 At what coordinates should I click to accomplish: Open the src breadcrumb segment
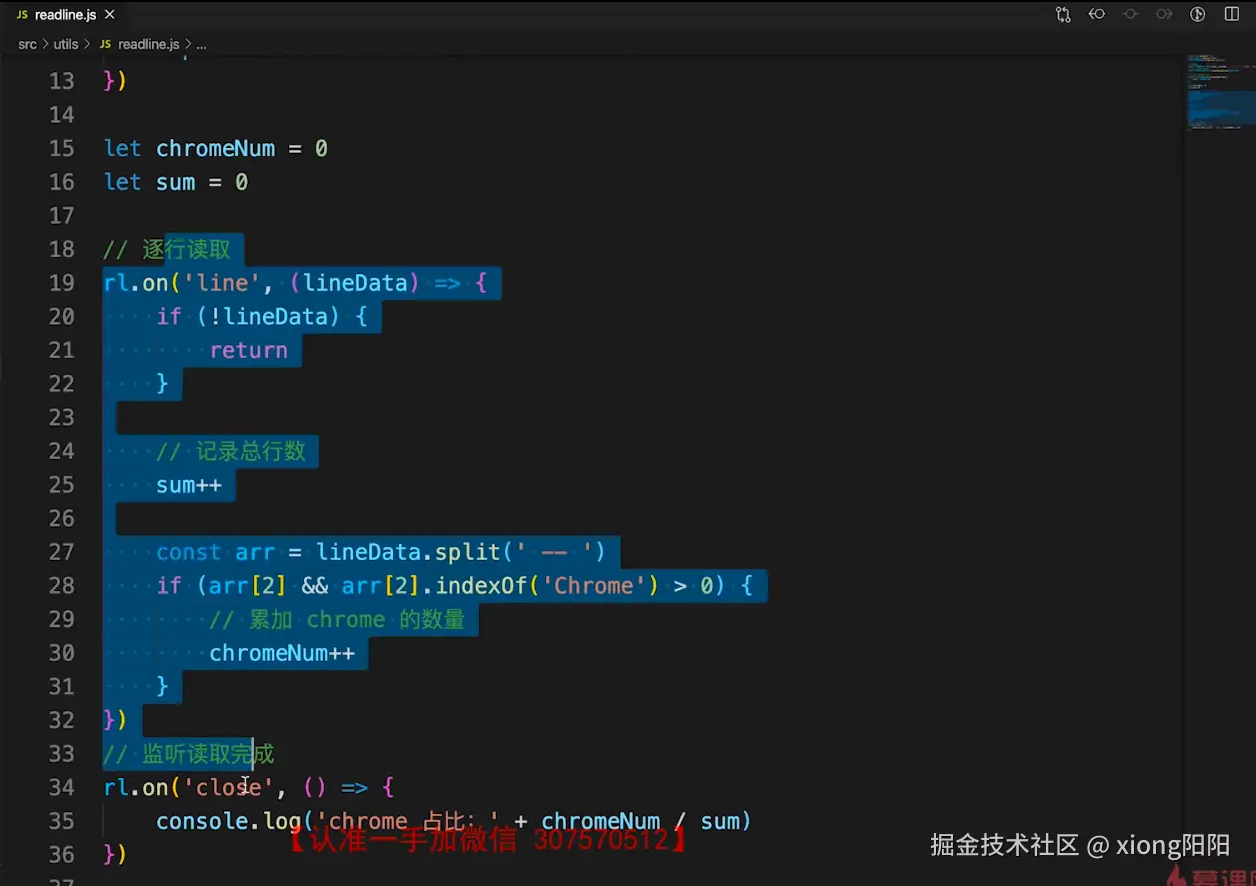click(27, 44)
